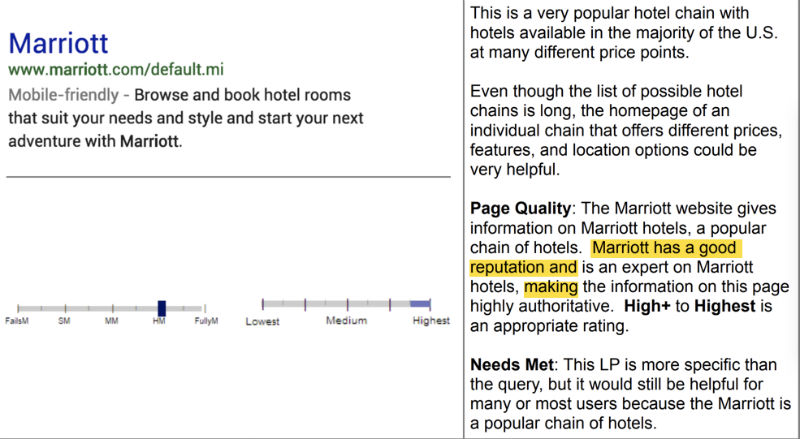800x439 pixels.
Task: Set Page Quality slider to Medium
Action: (347, 302)
